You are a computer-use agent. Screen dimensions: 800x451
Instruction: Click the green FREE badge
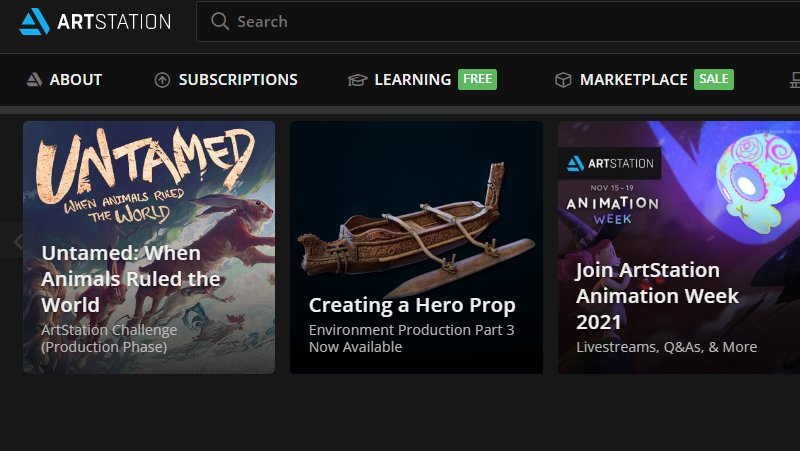click(x=478, y=79)
